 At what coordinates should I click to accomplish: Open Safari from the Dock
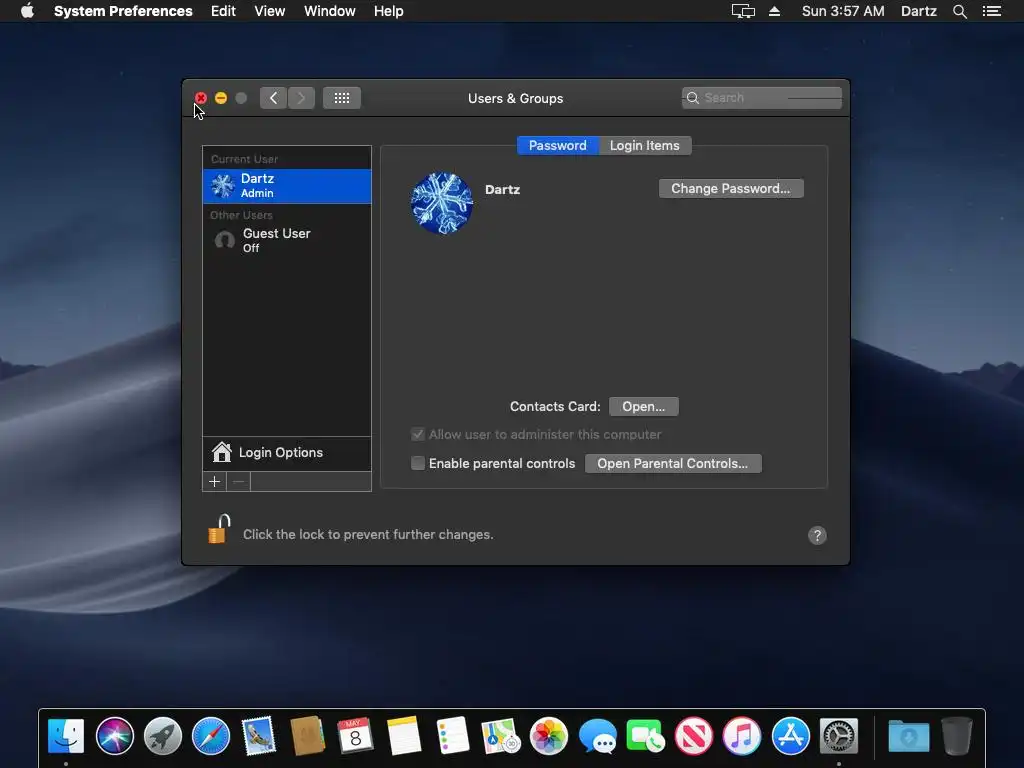211,736
